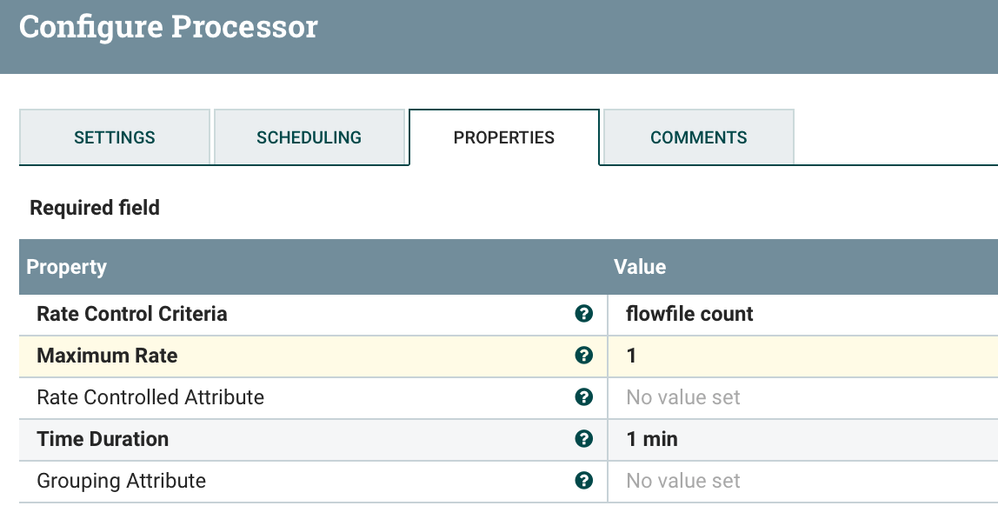Edit the '1 min' Time Duration value
This screenshot has height=506, width=998.
(x=652, y=439)
